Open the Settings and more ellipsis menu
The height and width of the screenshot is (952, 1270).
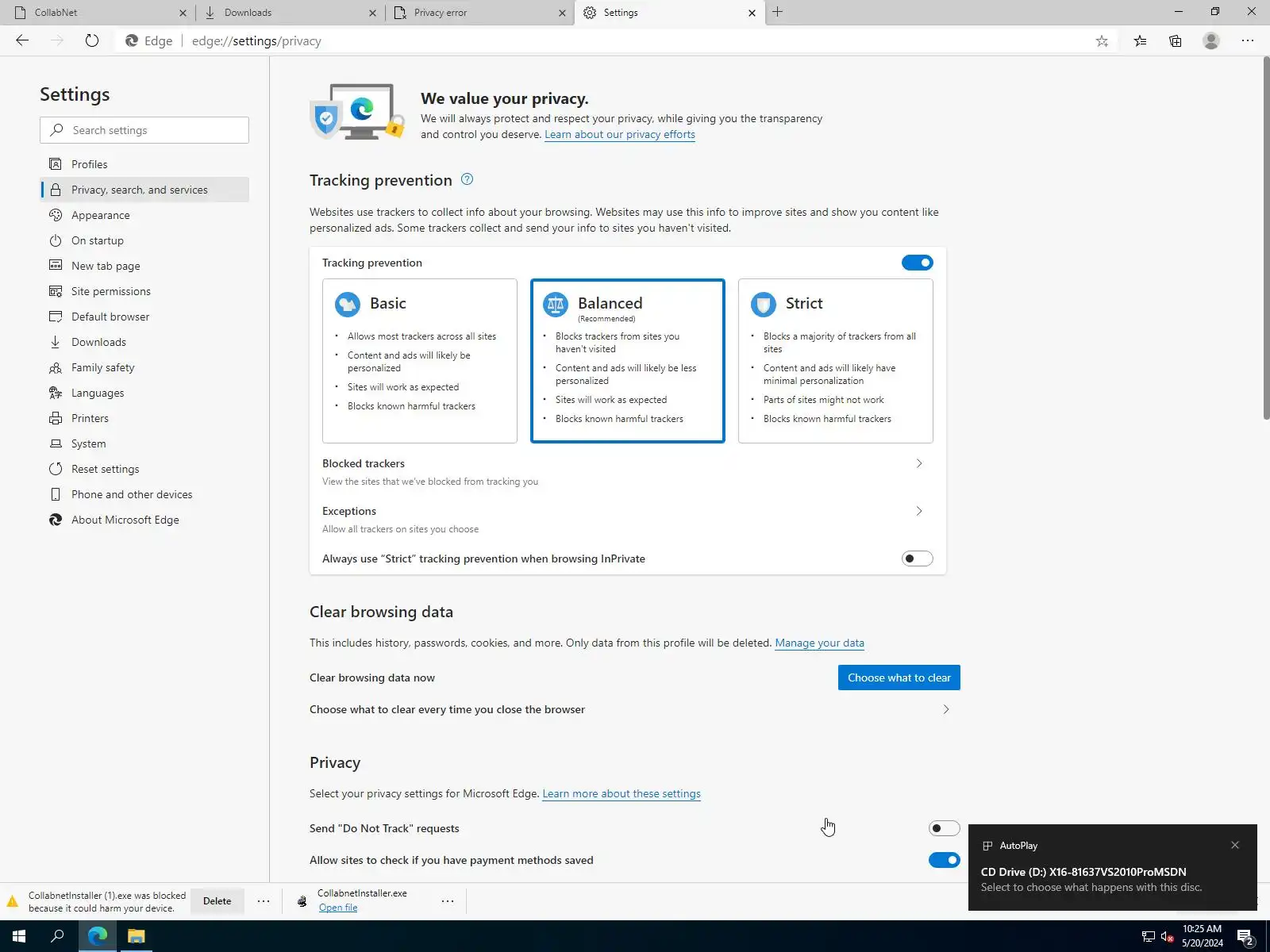point(1248,41)
